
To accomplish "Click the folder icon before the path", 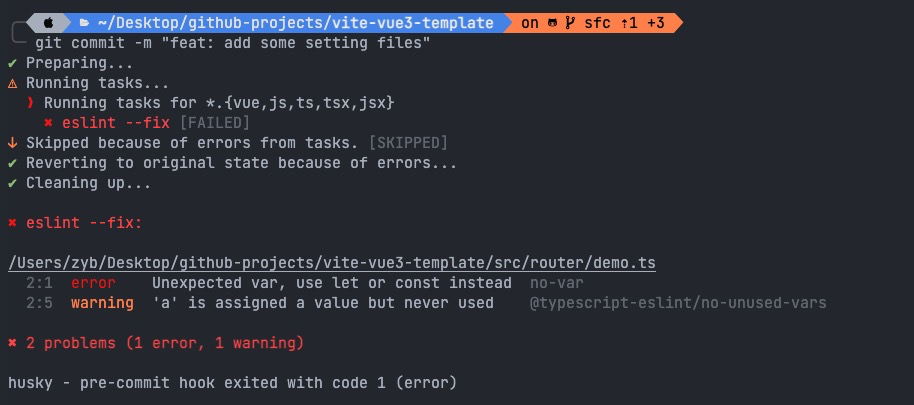I will click(85, 22).
